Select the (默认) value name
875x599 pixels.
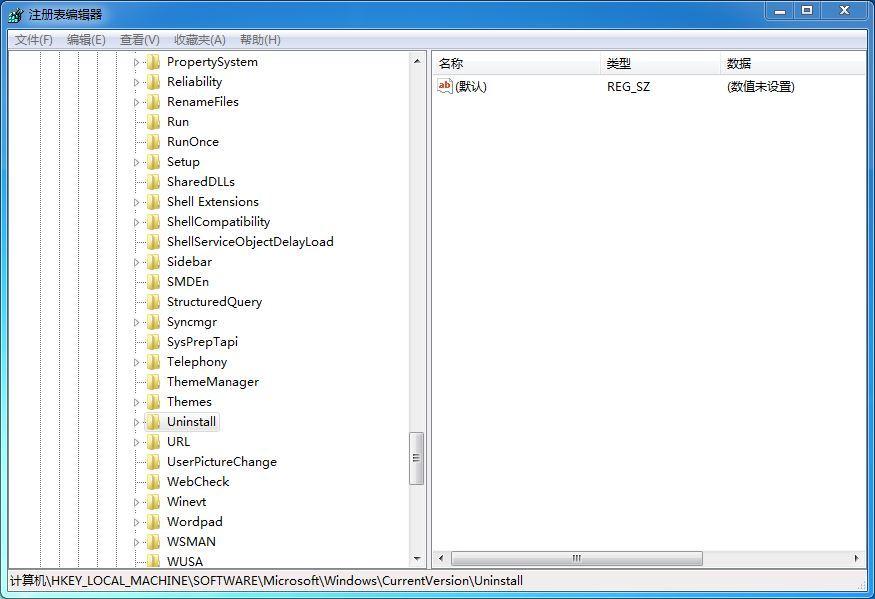coord(471,87)
